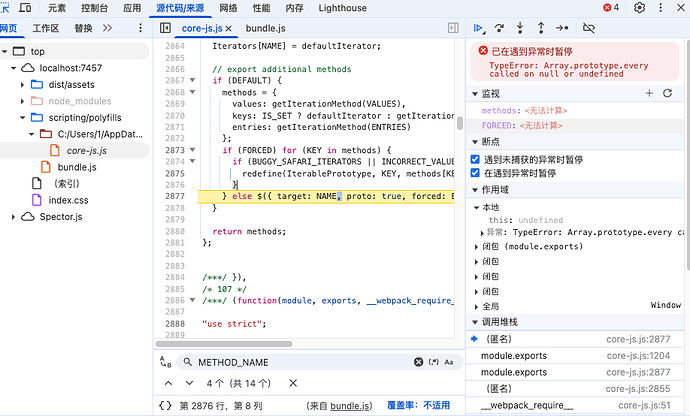
Task: Collapse the scripting/polyfills folder
Action: 22,118
